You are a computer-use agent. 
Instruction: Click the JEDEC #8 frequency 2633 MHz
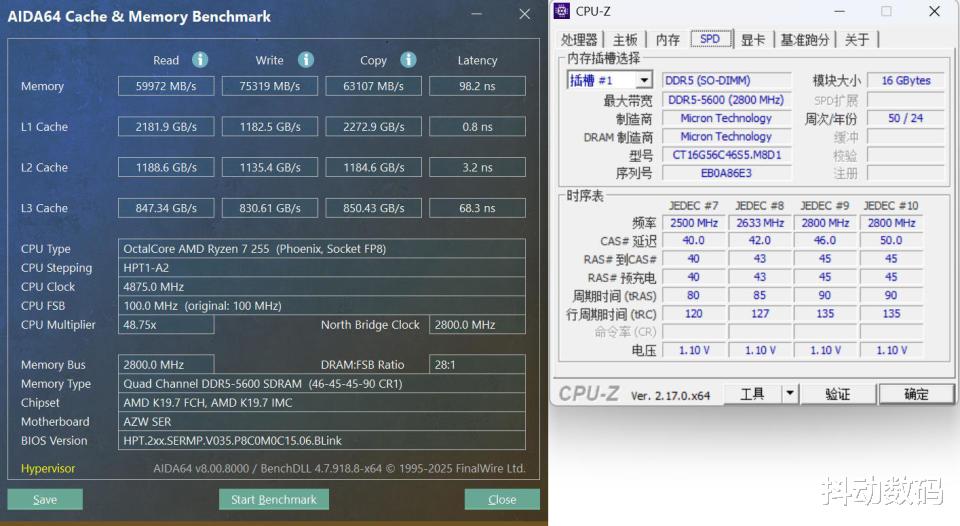point(760,223)
